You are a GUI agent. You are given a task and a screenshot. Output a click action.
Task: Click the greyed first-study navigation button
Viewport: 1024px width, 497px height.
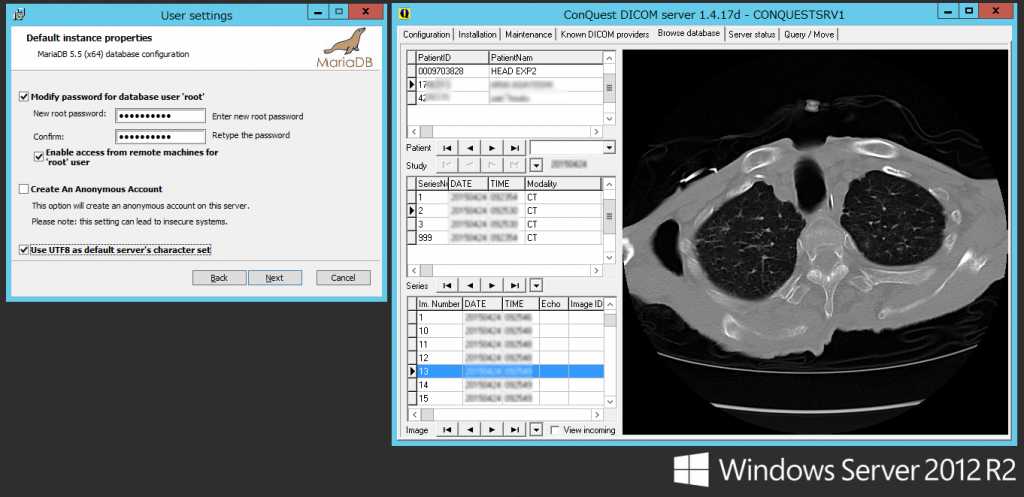(x=446, y=166)
